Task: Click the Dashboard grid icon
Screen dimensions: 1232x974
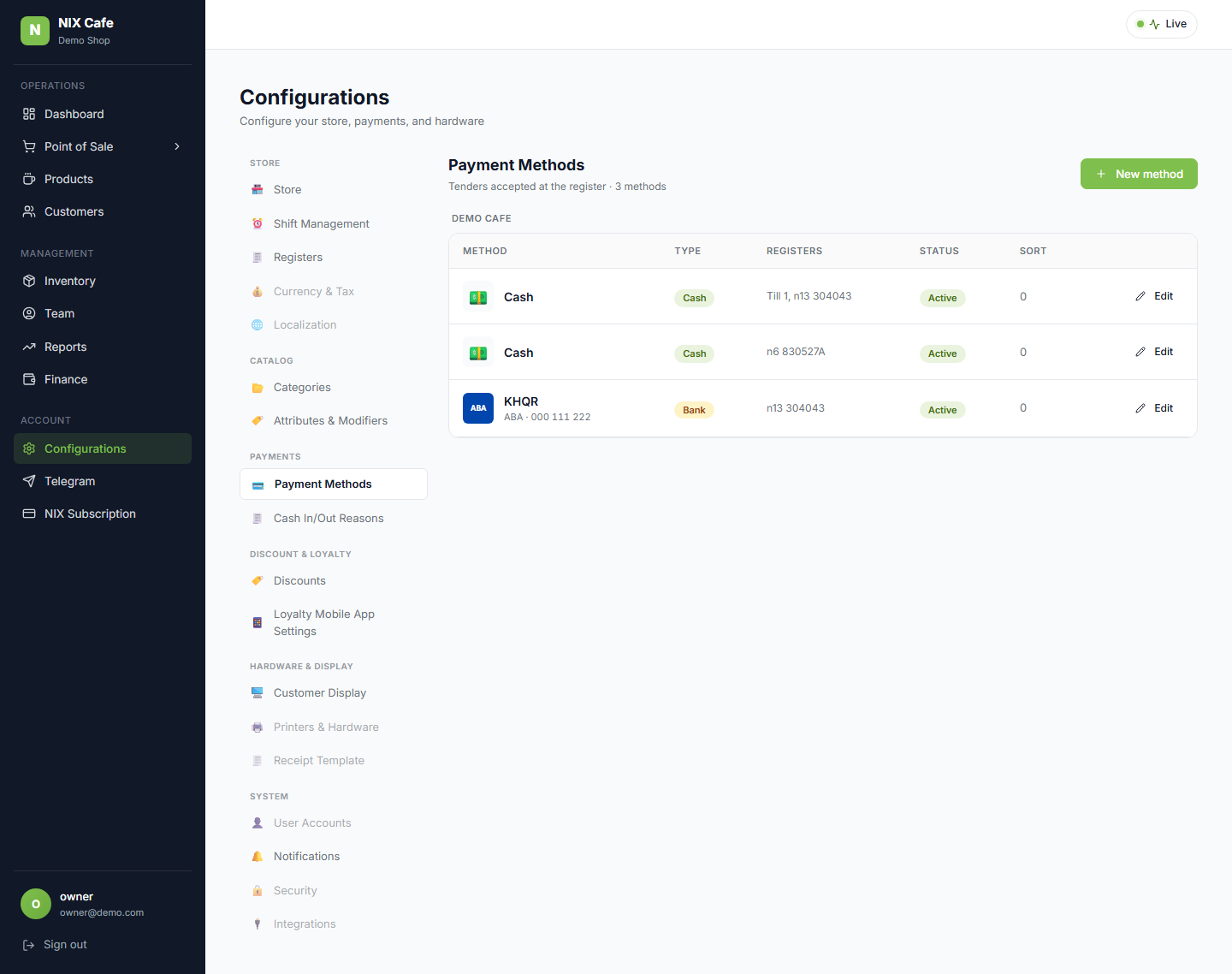Action: coord(29,114)
